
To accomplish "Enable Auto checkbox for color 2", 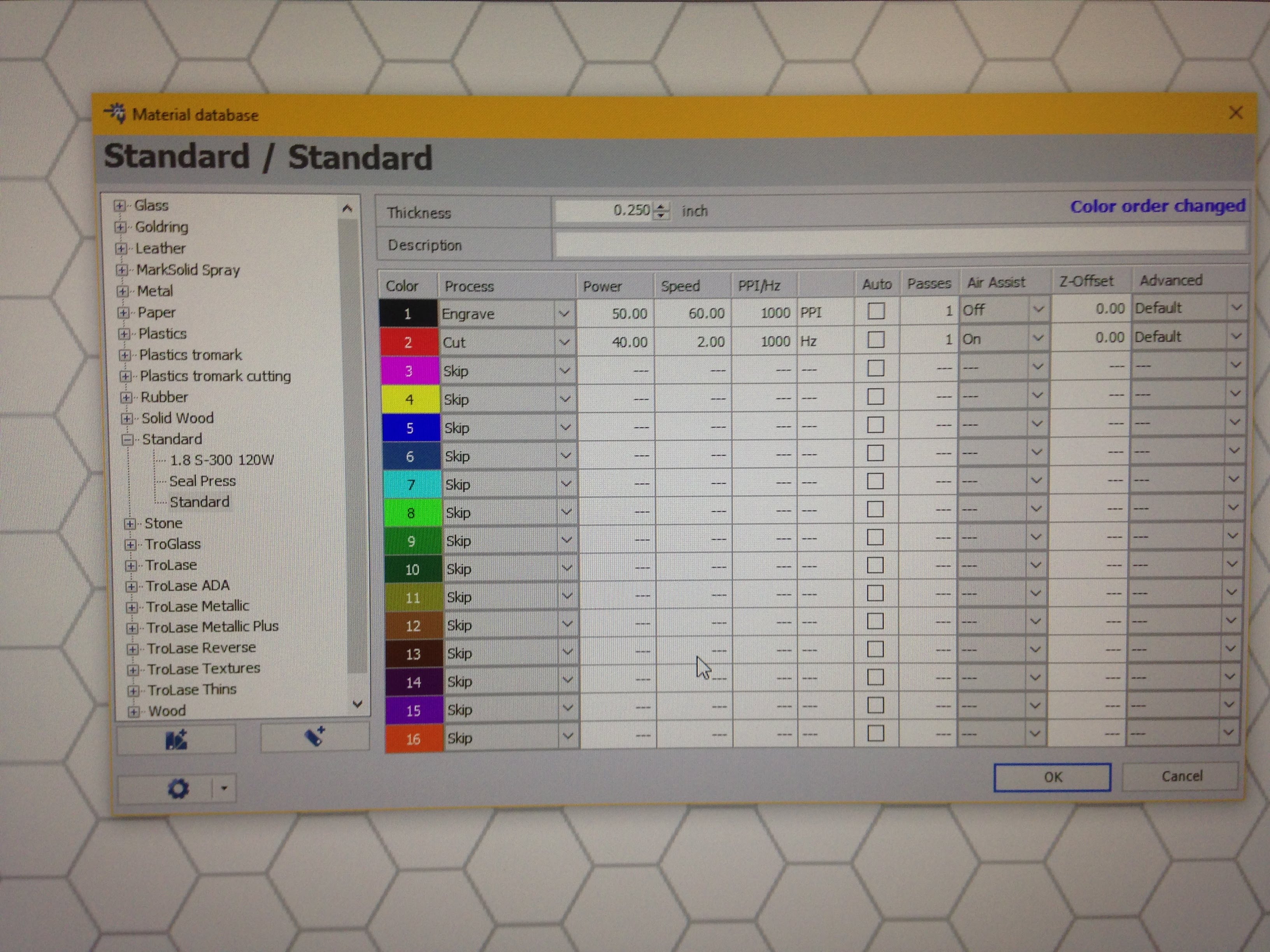I will point(875,340).
